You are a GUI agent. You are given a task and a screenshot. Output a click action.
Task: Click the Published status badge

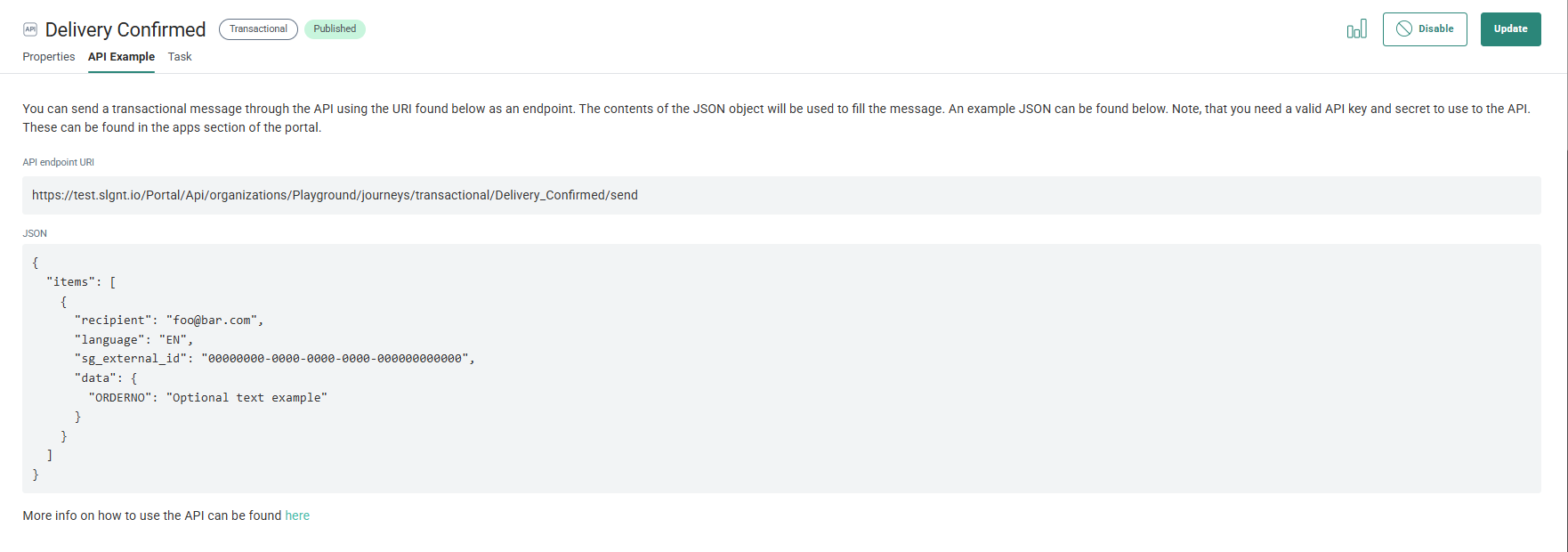coord(335,29)
